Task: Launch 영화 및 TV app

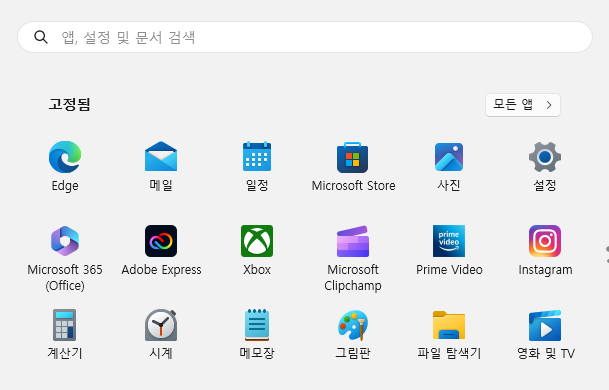Action: point(545,325)
